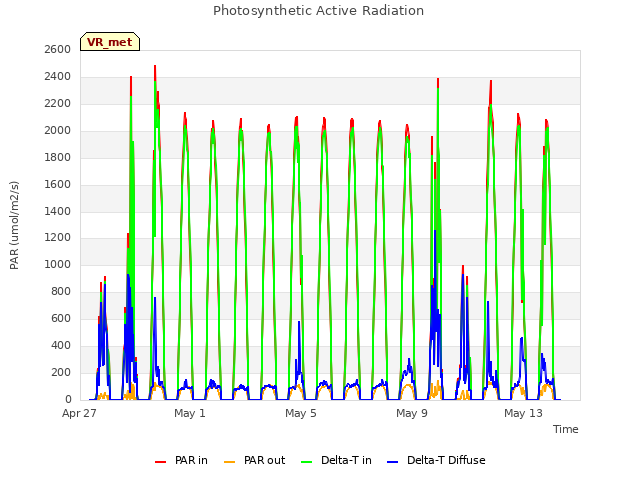Click the 1600 y-axis tick label
The image size is (640, 480).
(x=58, y=184)
